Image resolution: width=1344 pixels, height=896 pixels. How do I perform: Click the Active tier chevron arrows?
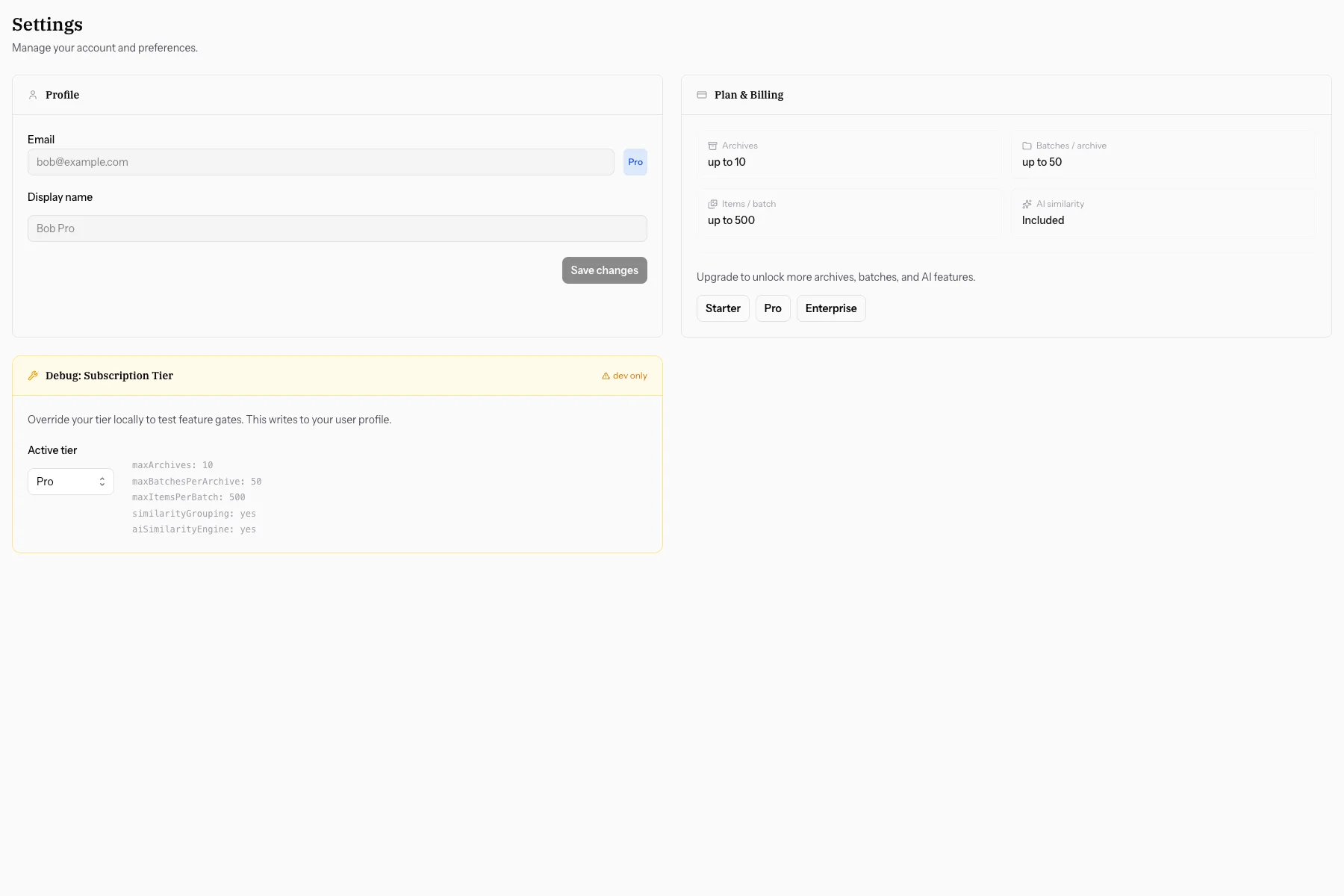click(x=102, y=482)
